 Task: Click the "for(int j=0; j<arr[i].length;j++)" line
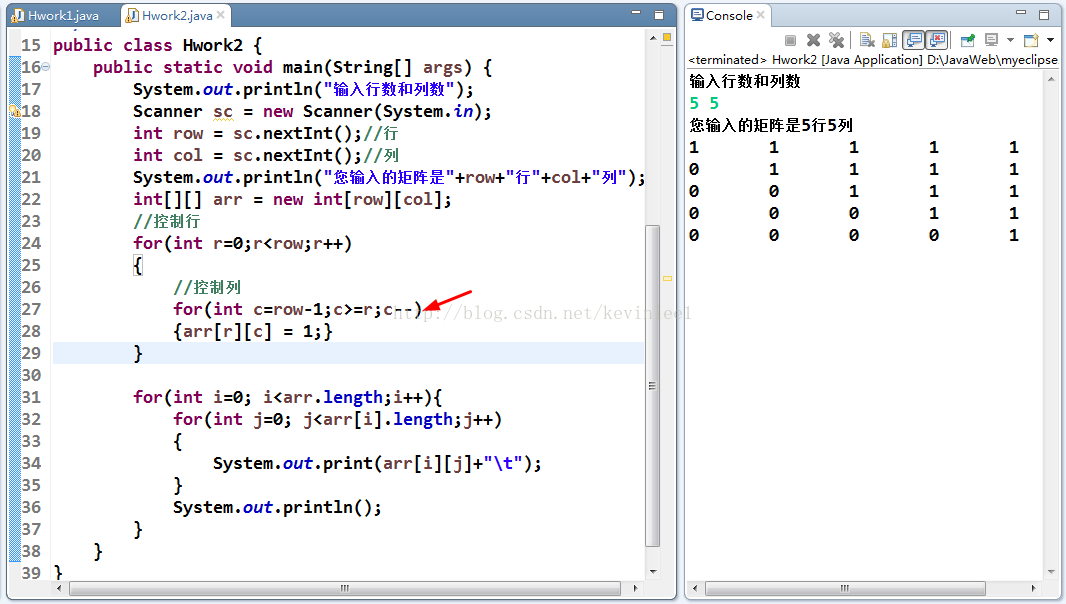[338, 419]
